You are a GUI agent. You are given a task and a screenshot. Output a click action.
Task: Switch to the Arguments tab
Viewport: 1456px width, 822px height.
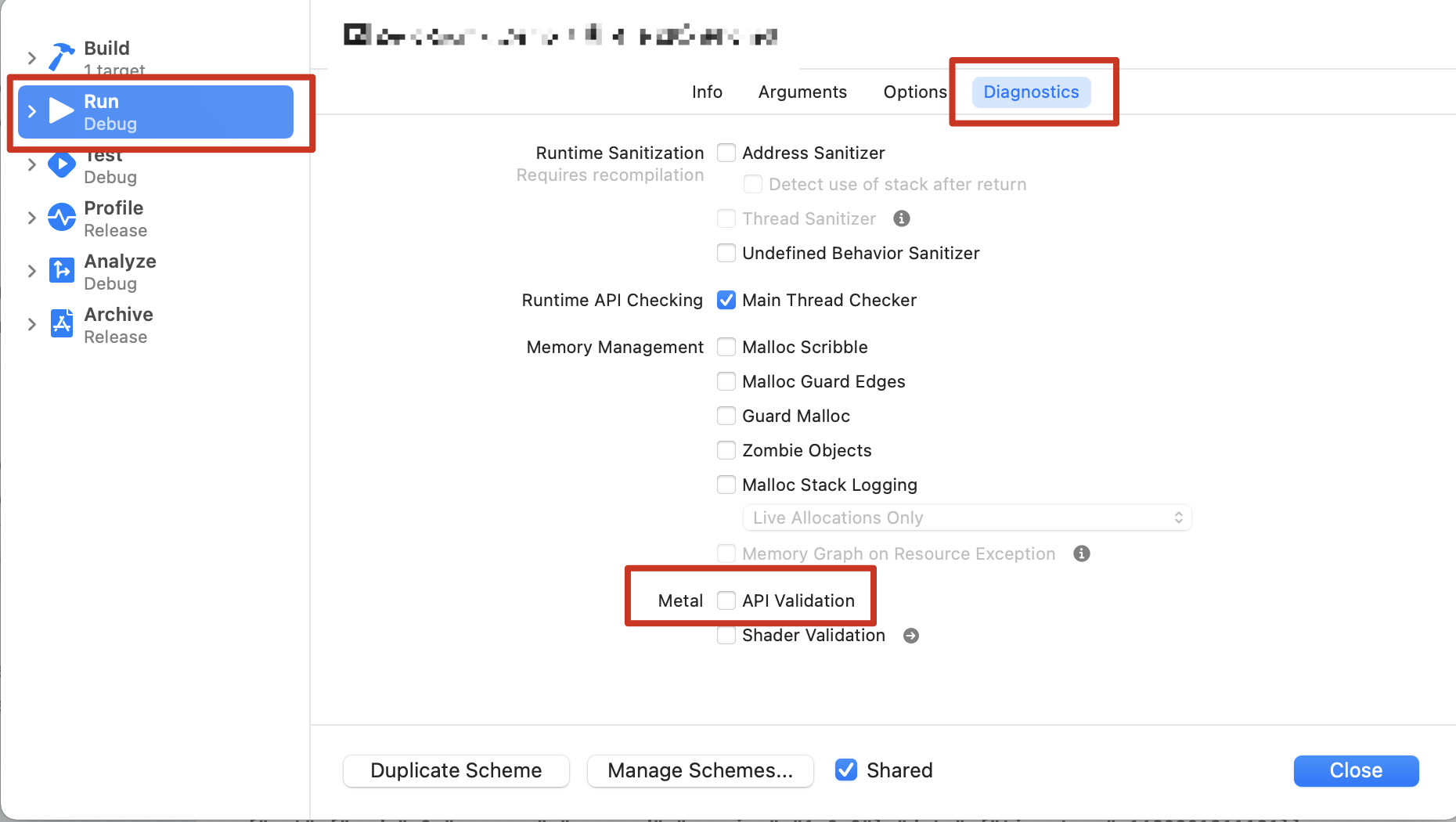point(802,92)
